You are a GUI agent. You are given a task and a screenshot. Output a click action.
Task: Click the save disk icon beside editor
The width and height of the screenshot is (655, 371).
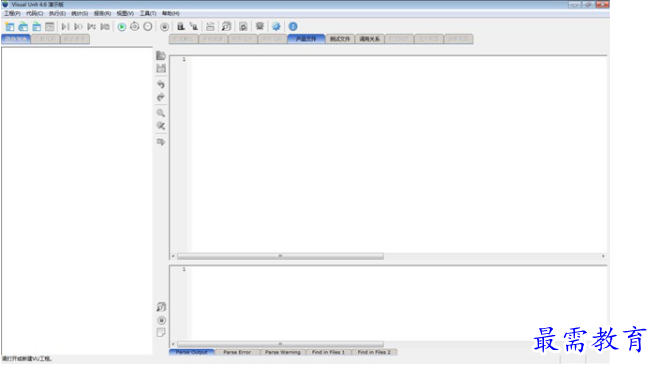coord(161,69)
